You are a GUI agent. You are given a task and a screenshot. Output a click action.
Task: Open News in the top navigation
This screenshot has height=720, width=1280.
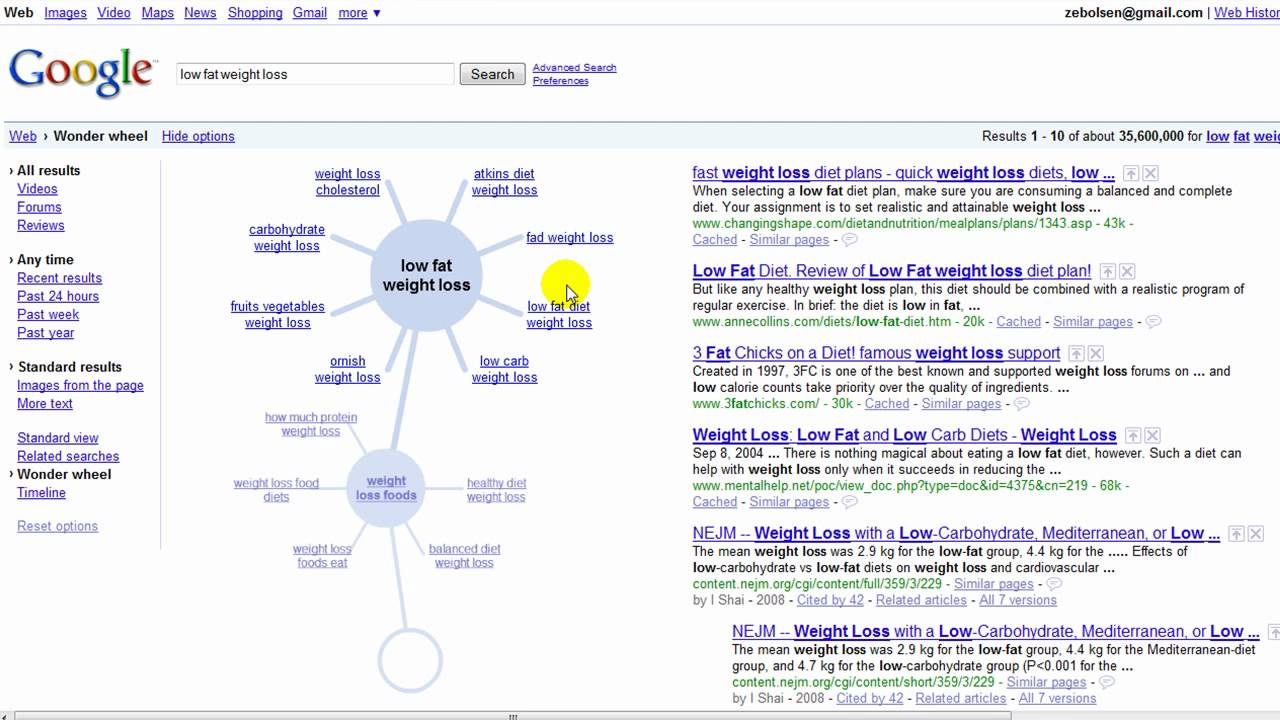[200, 13]
